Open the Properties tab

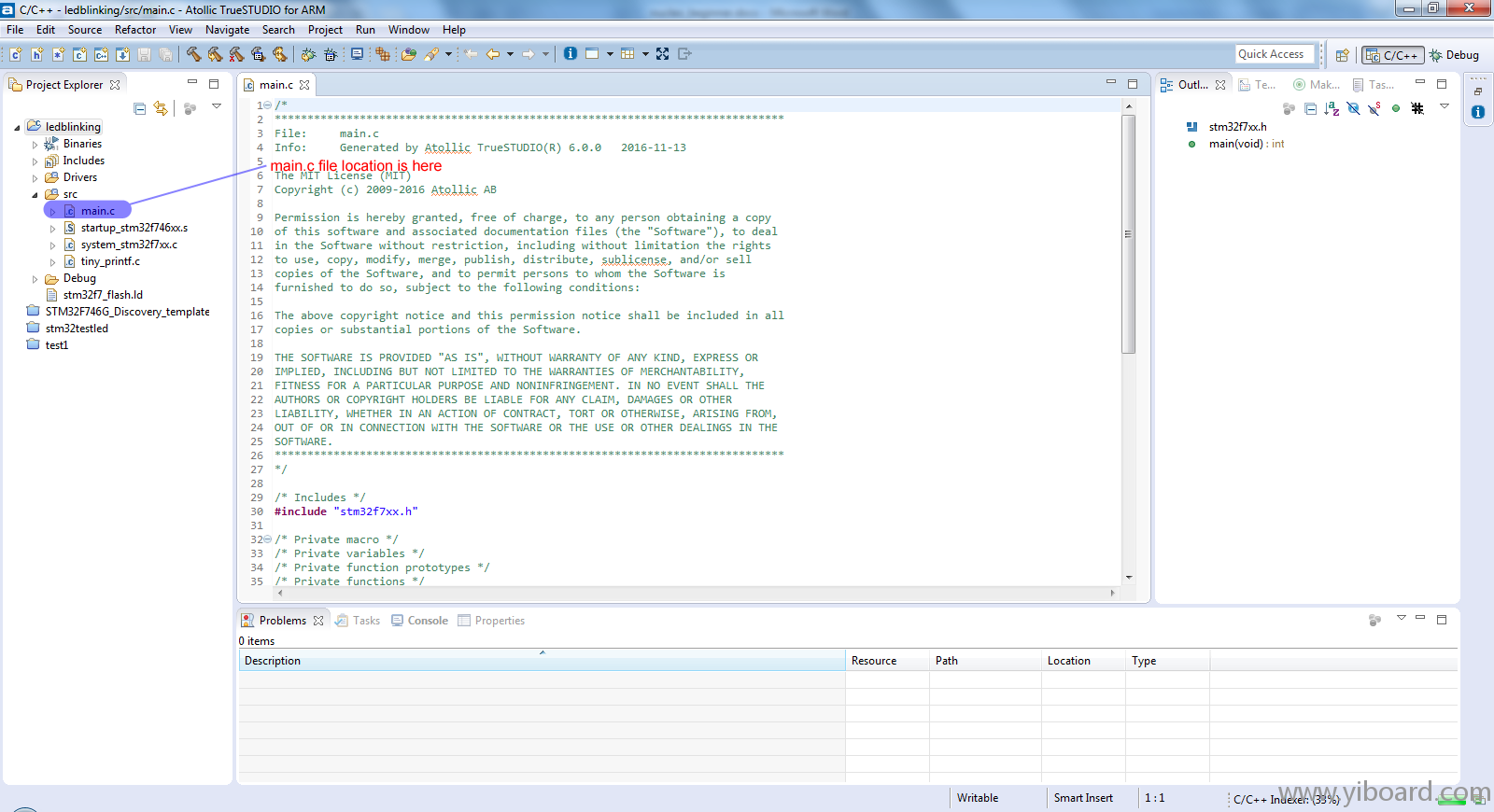[x=491, y=621]
